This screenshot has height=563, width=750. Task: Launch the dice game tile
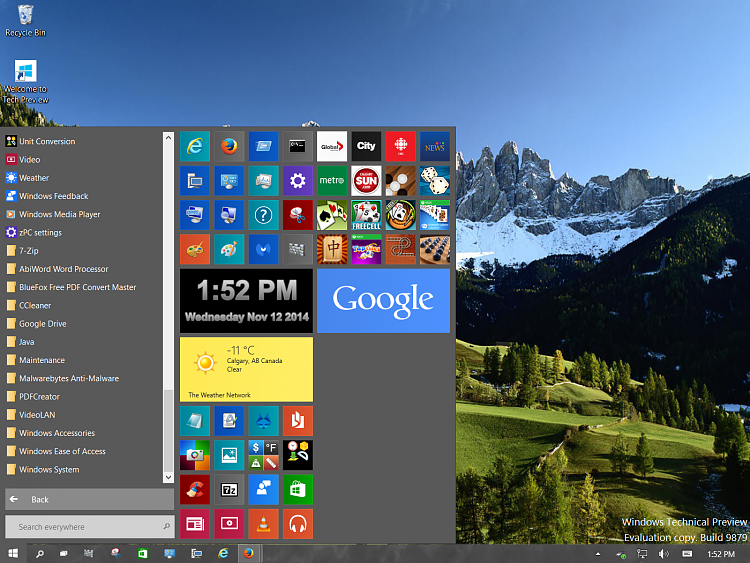pos(435,181)
